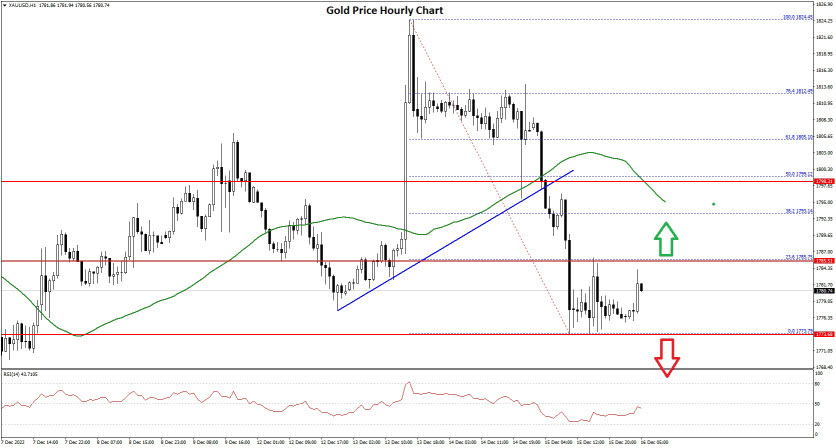
Task: Click the 1808.30 price axis label
Action: pos(824,120)
